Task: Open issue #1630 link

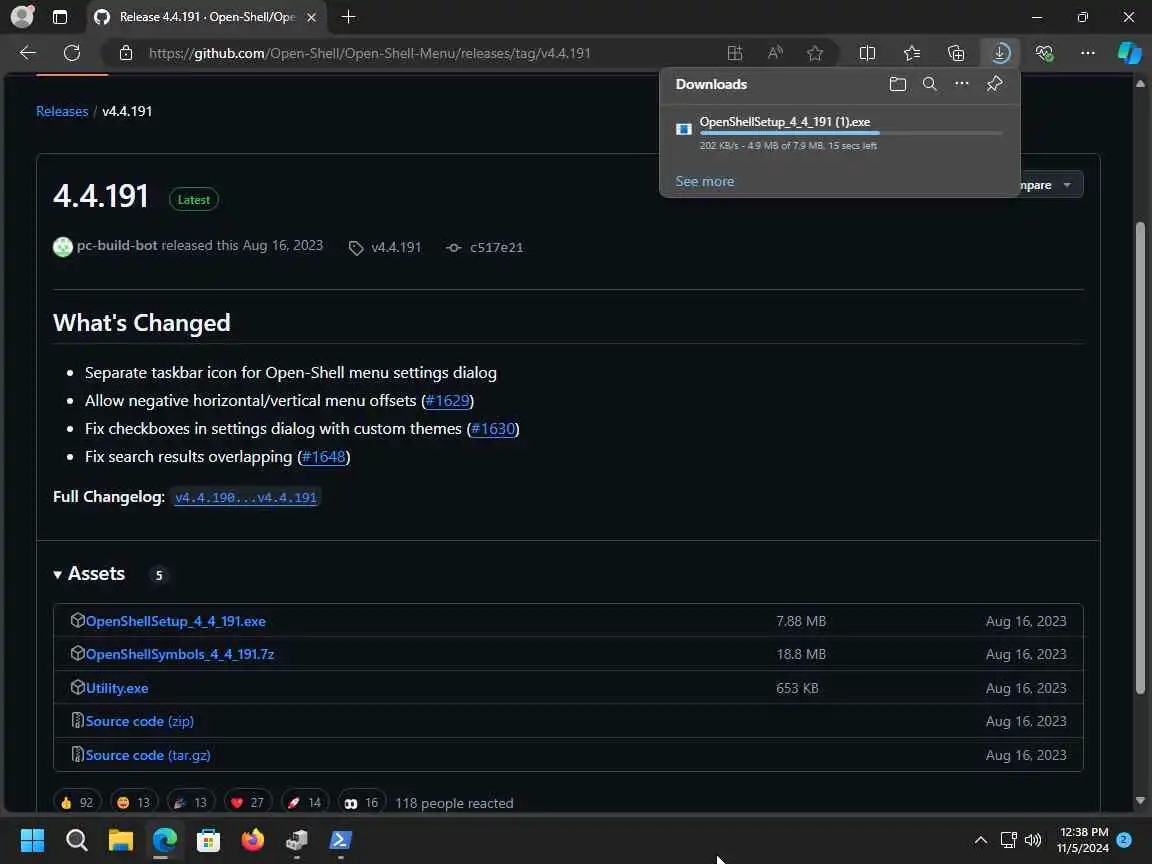Action: coord(493,428)
